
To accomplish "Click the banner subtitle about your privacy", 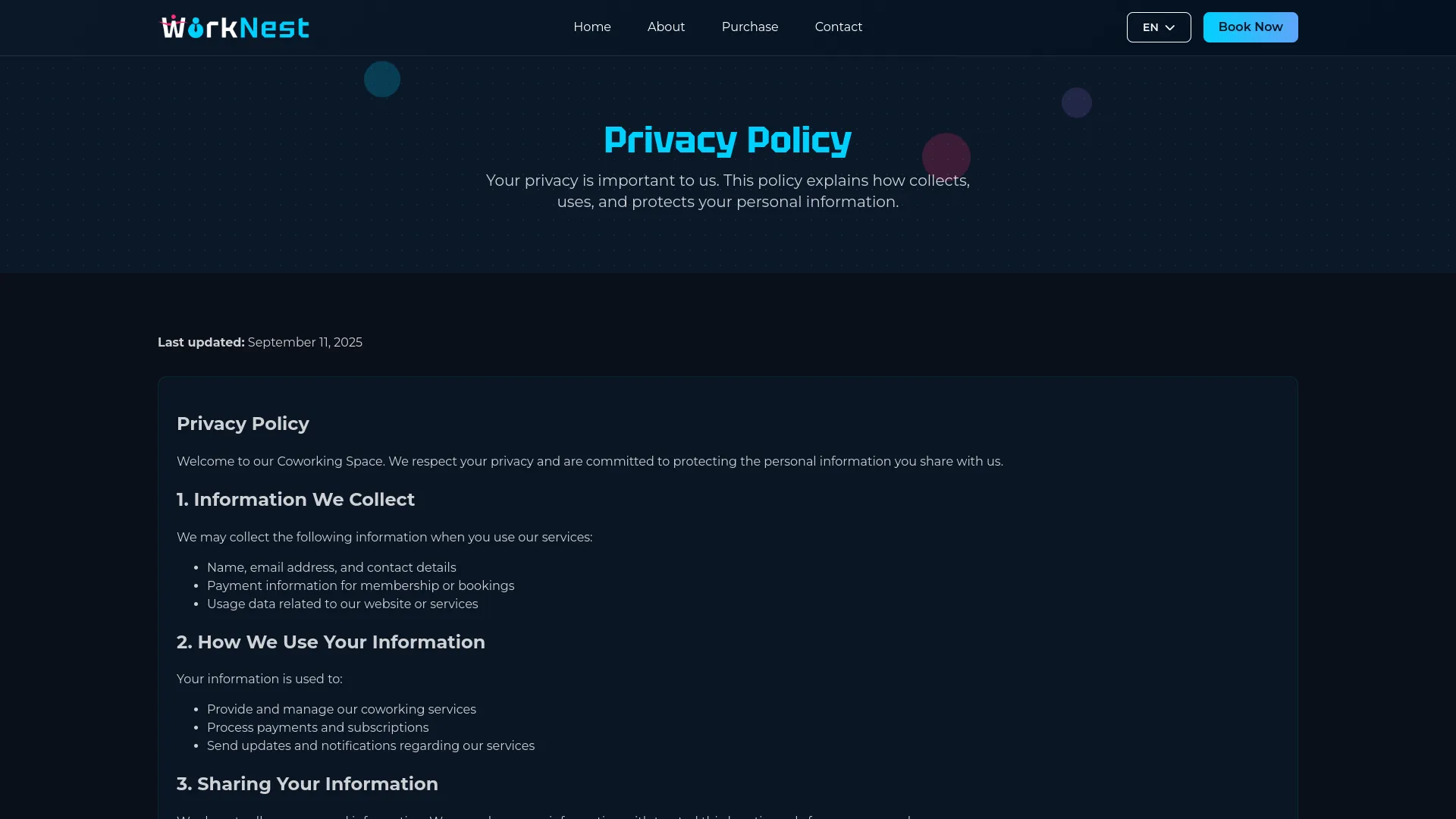I will click(727, 191).
